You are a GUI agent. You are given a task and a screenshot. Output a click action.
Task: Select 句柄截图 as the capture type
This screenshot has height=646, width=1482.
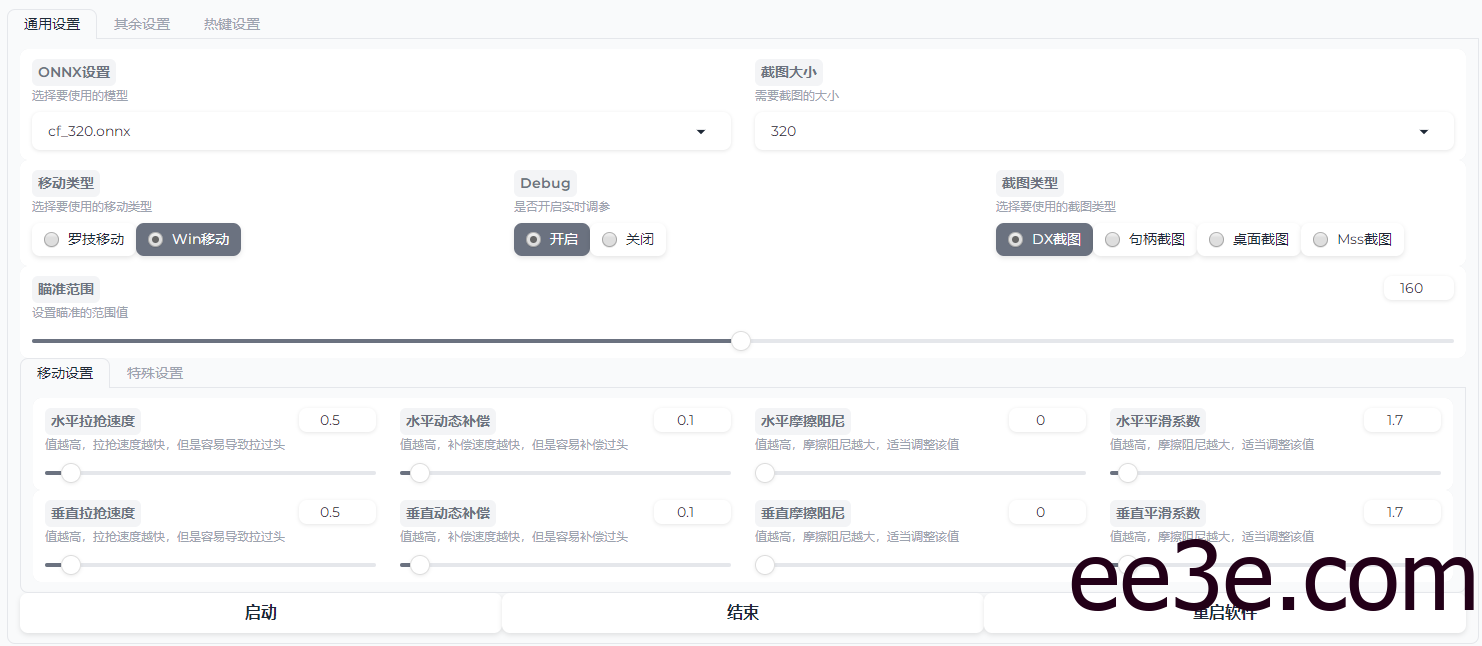pos(1144,239)
